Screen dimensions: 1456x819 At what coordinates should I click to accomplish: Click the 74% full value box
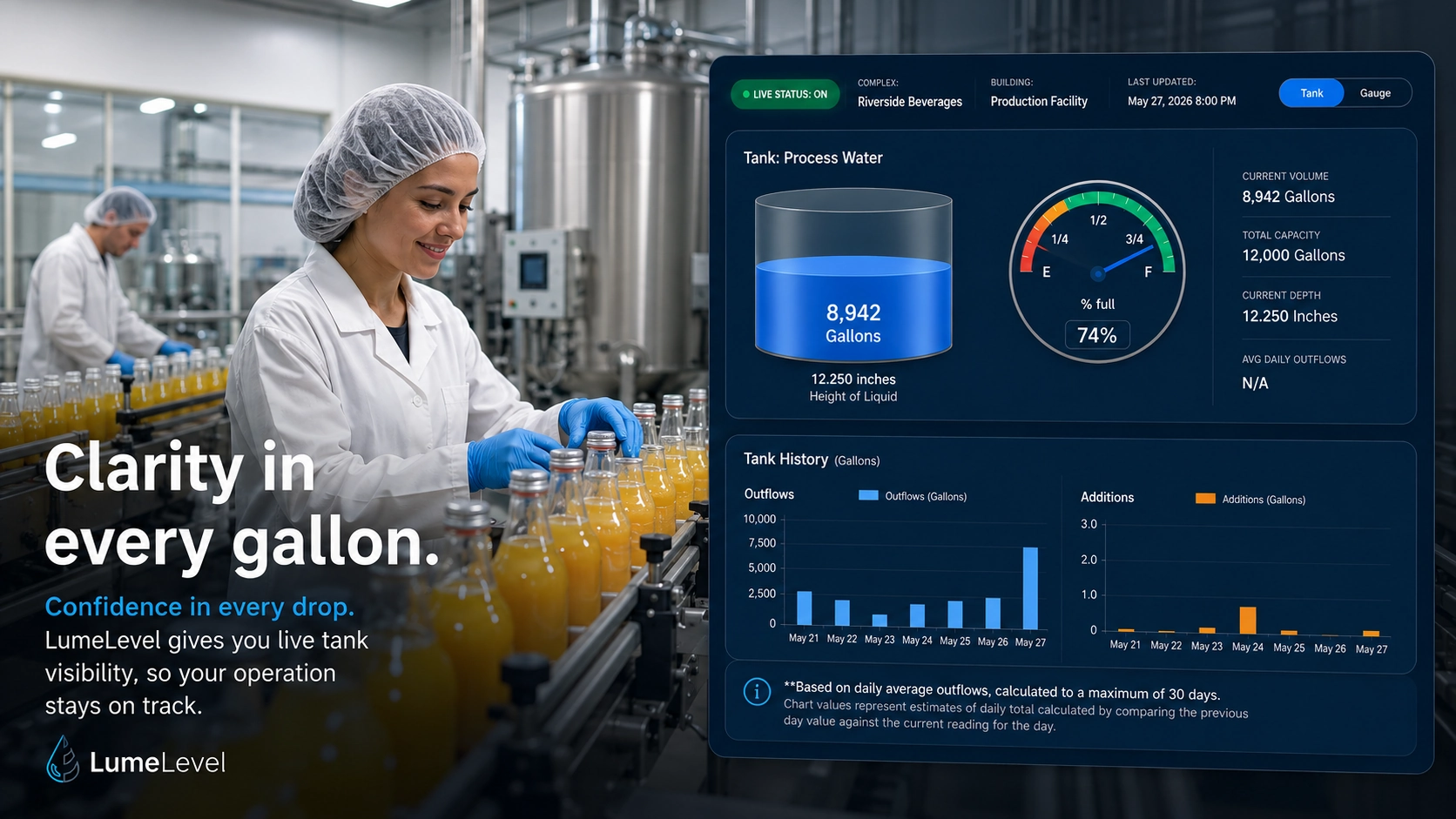point(1097,335)
